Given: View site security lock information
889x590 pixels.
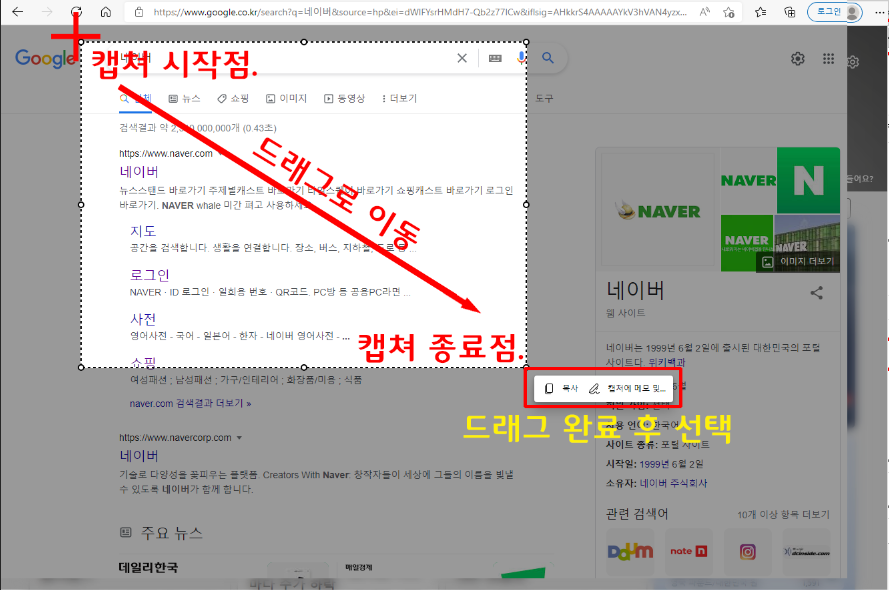Looking at the screenshot, I should coord(139,12).
